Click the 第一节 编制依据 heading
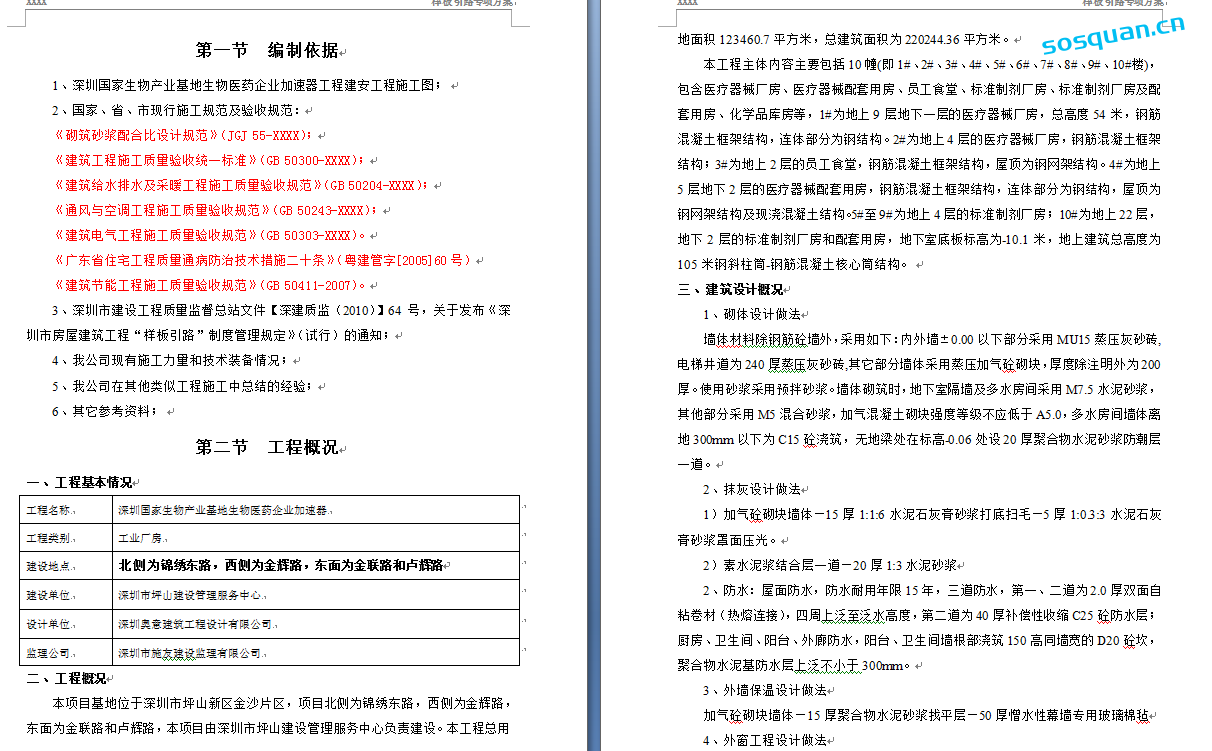Image resolution: width=1212 pixels, height=751 pixels. 266,50
